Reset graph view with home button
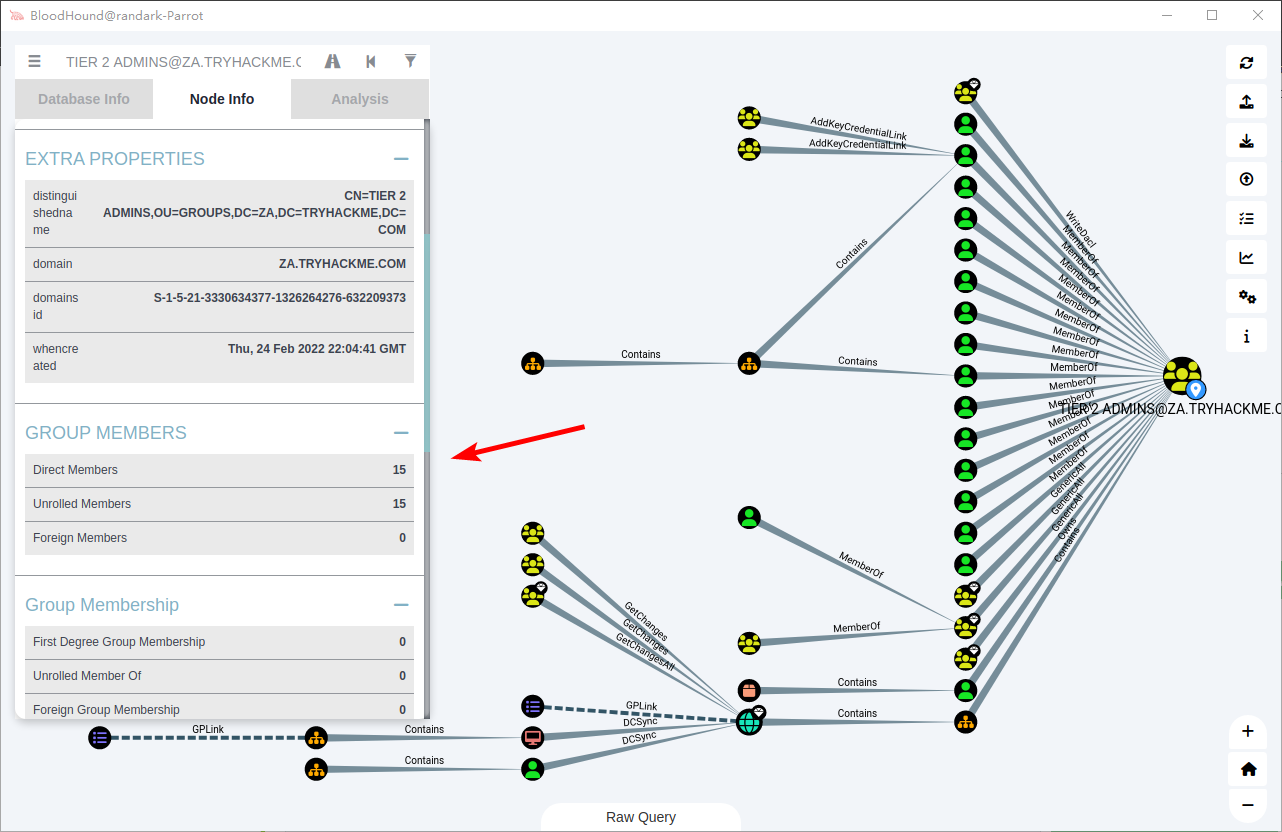 [1248, 769]
